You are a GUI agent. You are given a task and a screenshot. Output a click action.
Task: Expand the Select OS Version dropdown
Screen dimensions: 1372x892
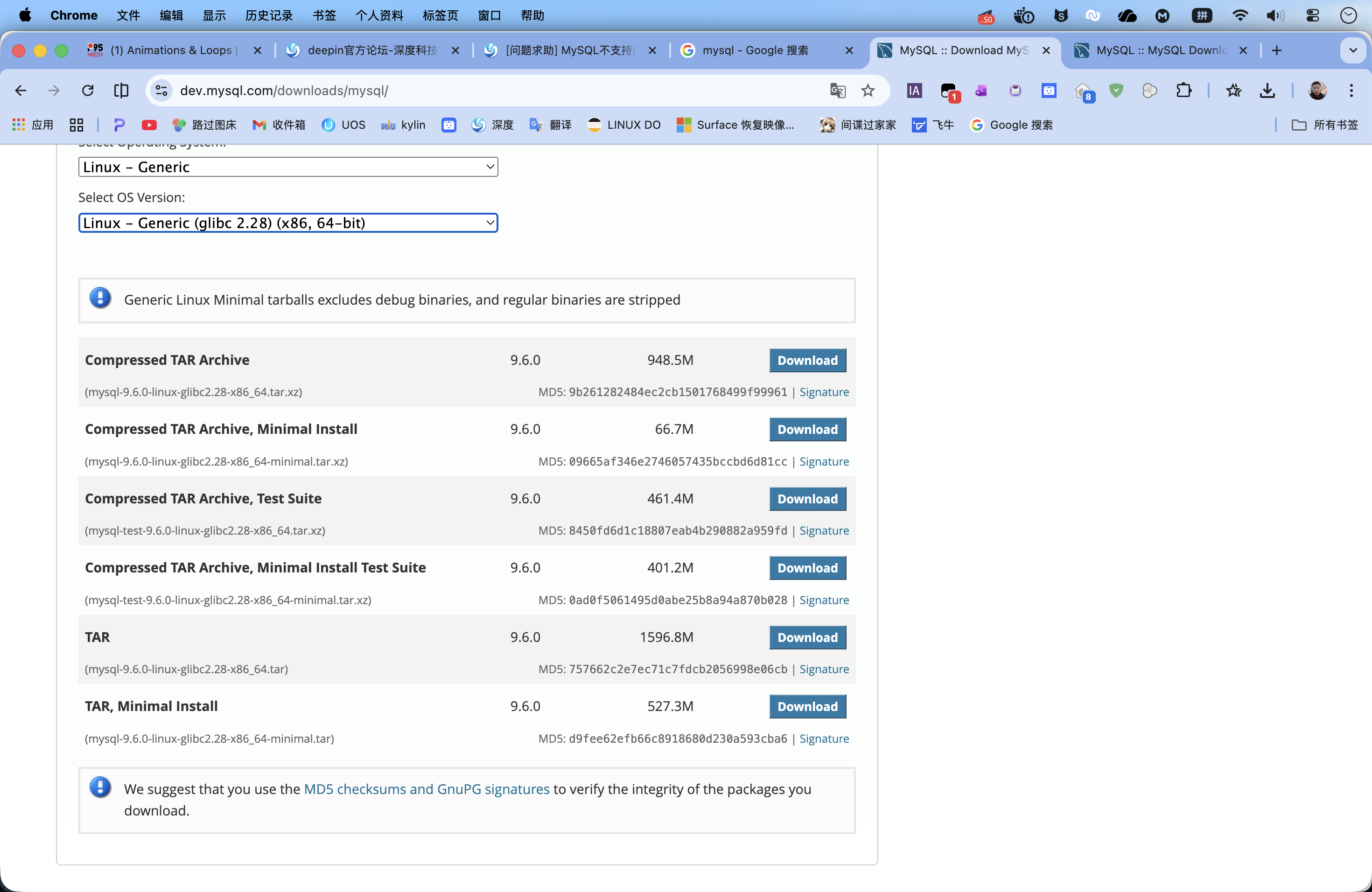(287, 223)
